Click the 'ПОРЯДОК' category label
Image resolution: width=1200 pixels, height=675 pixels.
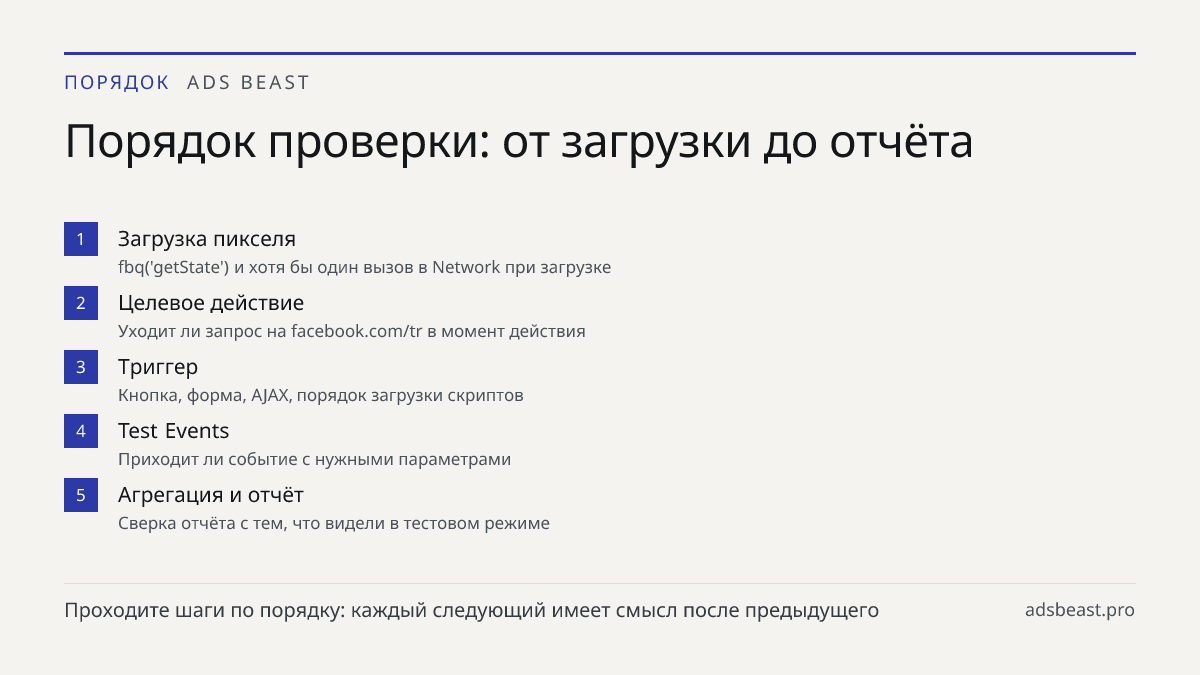pos(117,83)
